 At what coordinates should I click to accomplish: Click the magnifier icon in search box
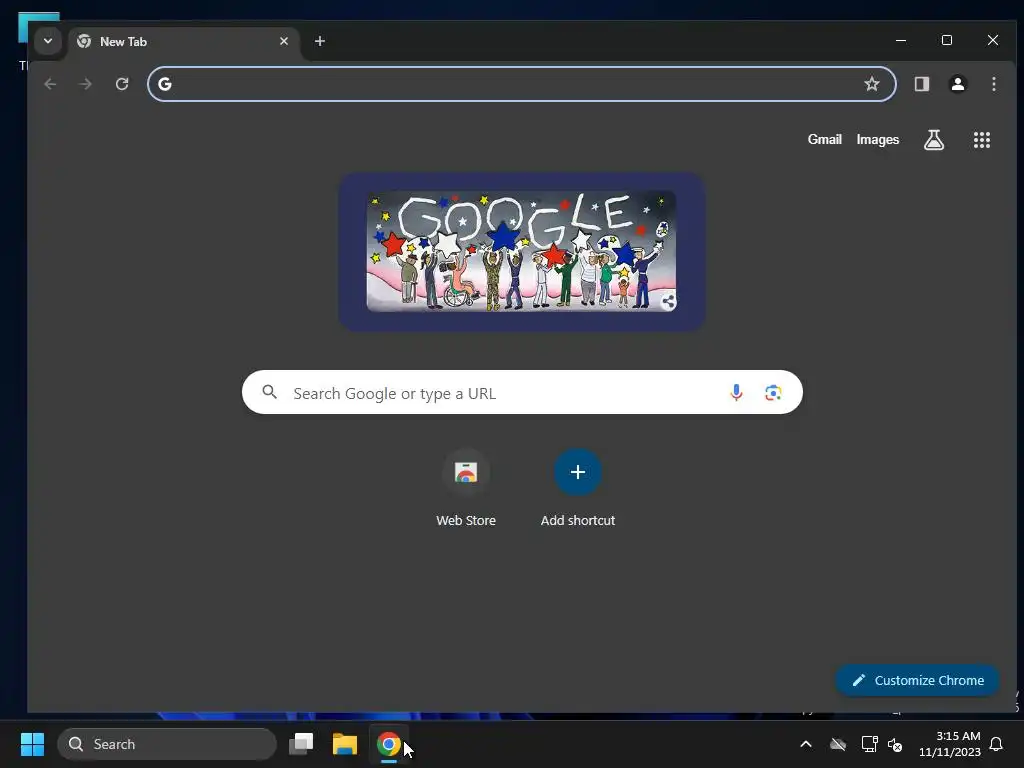270,392
